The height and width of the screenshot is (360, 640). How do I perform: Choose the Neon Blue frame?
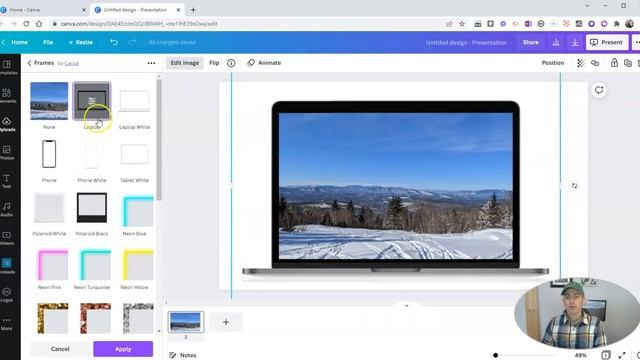click(138, 211)
